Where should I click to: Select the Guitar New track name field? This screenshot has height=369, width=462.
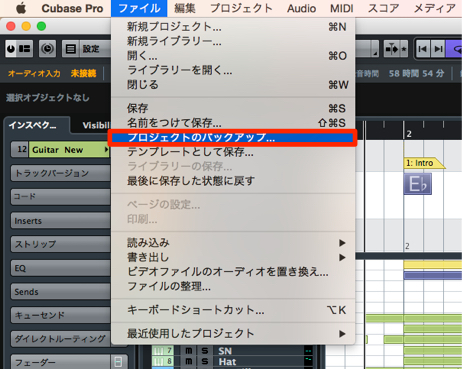click(68, 150)
